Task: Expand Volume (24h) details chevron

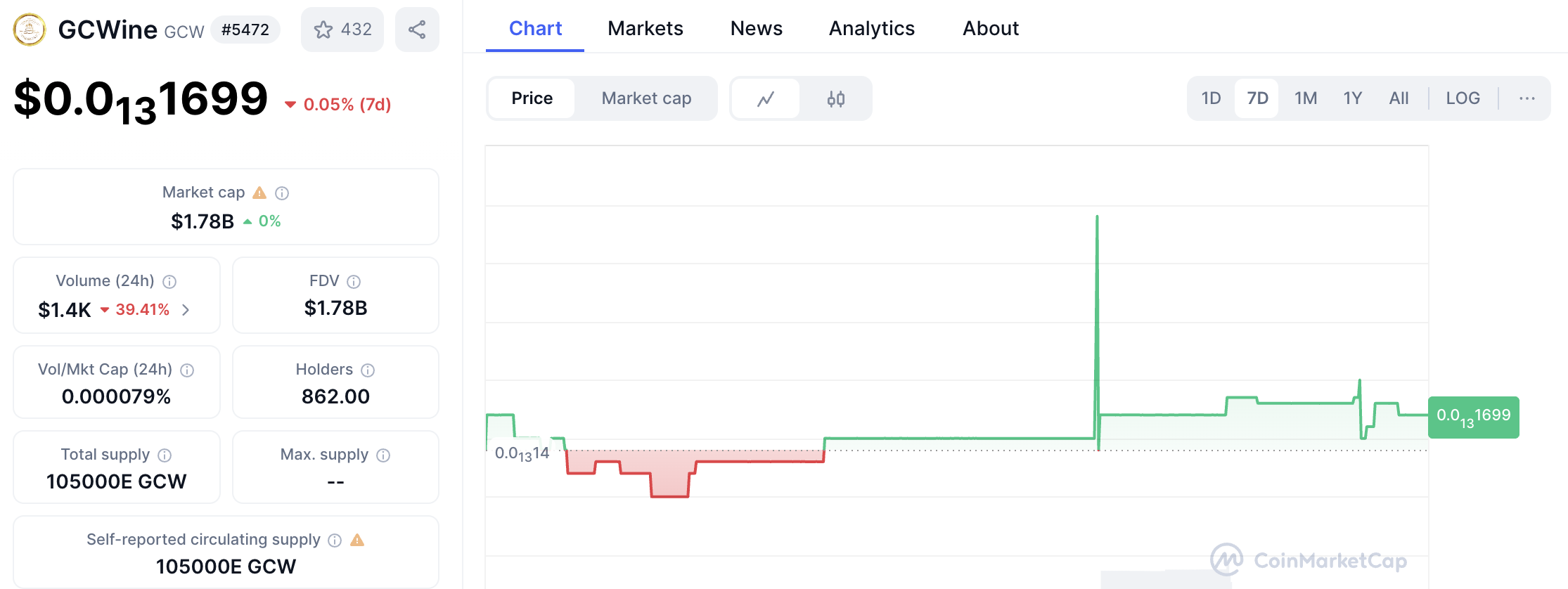Action: pyautogui.click(x=186, y=309)
